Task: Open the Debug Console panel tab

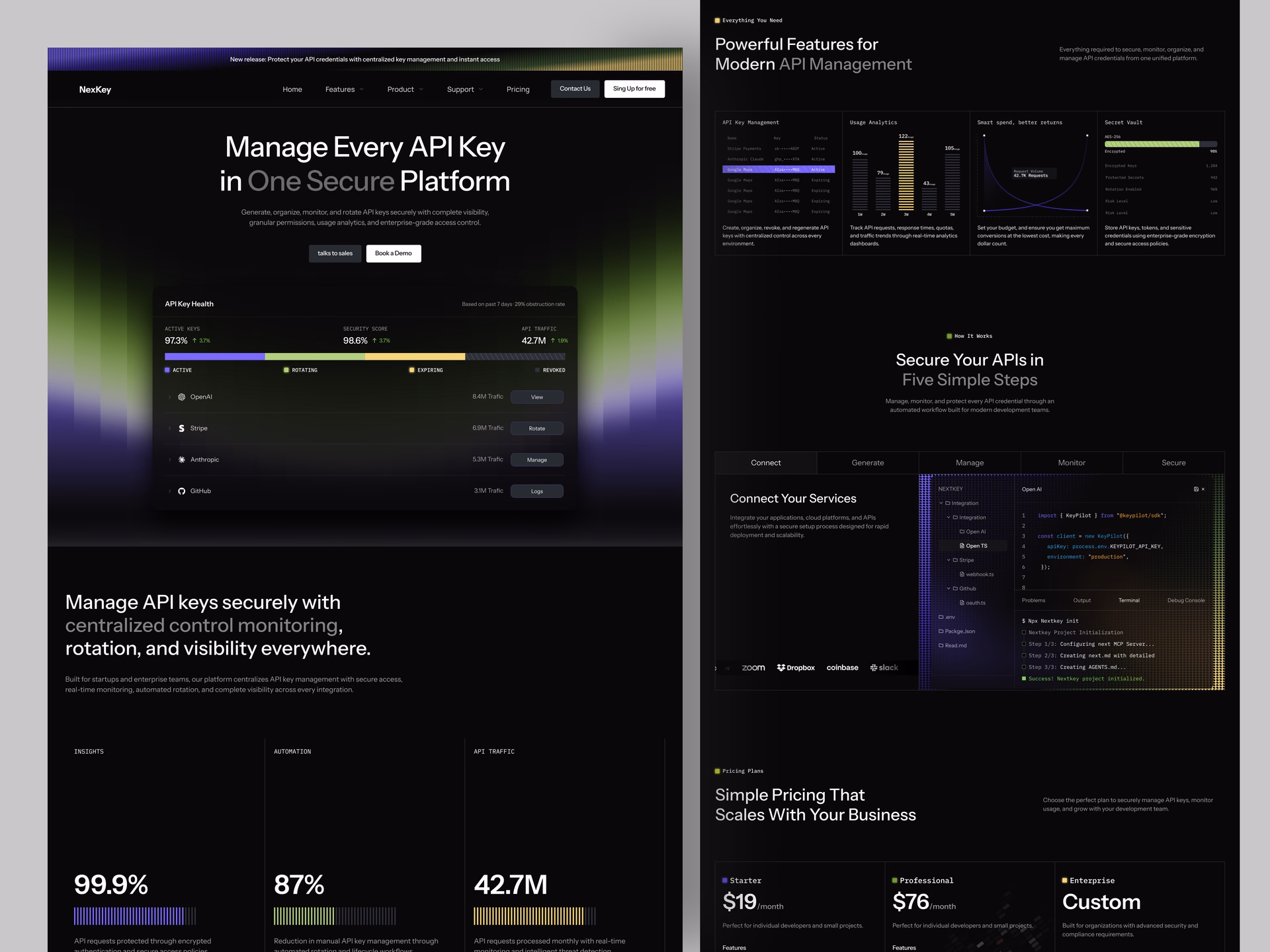Action: point(1186,600)
